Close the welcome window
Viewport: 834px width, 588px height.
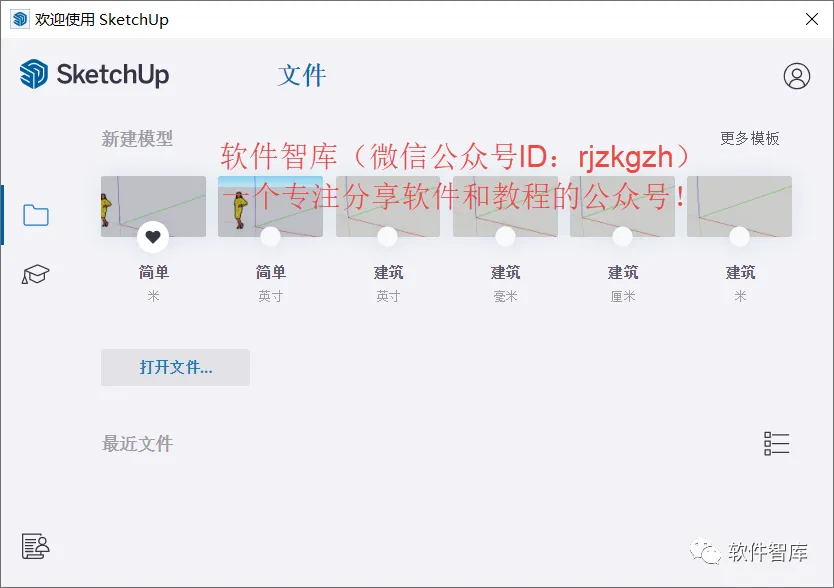pos(812,19)
